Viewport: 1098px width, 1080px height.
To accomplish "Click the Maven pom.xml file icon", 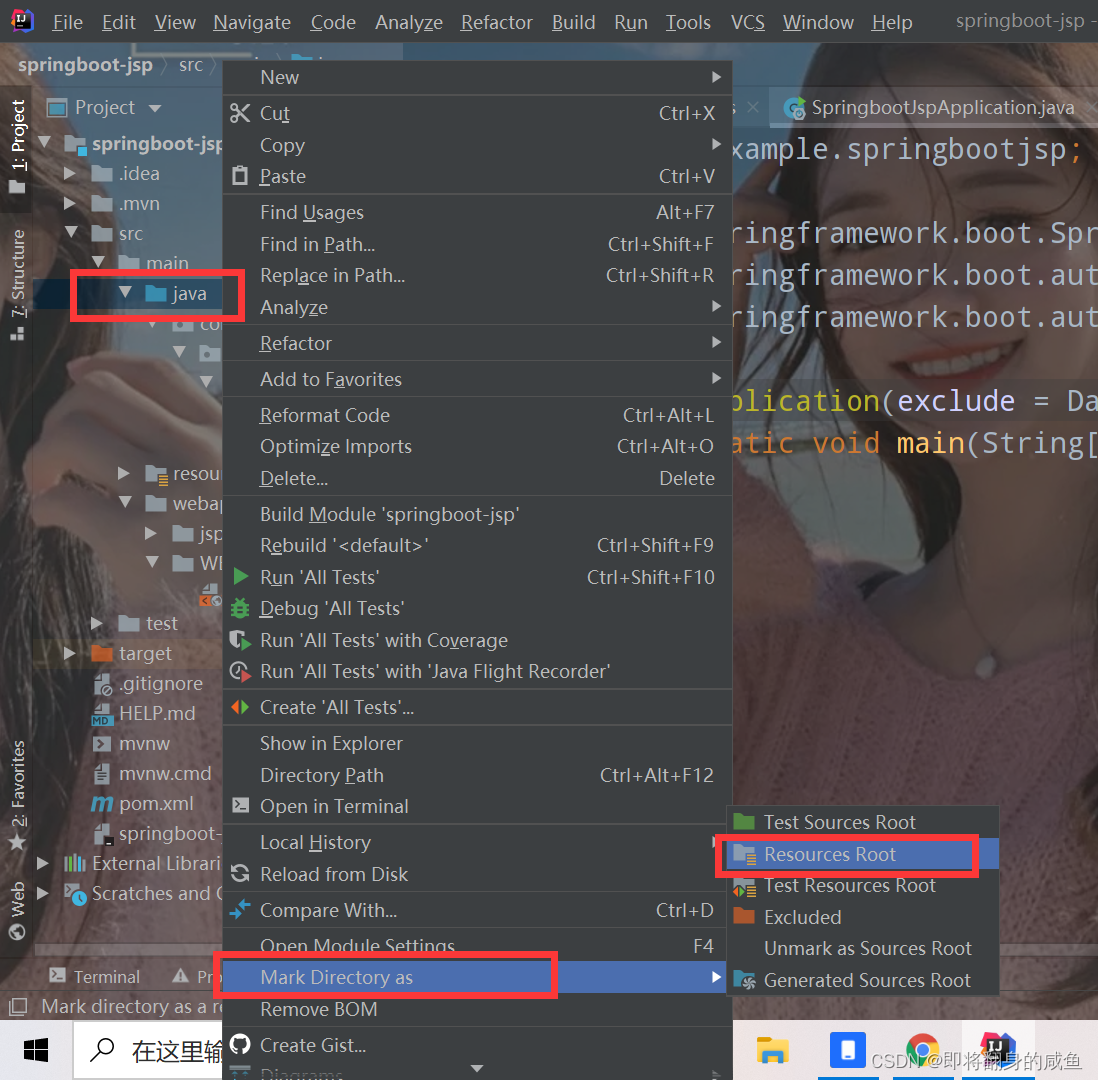I will 102,803.
